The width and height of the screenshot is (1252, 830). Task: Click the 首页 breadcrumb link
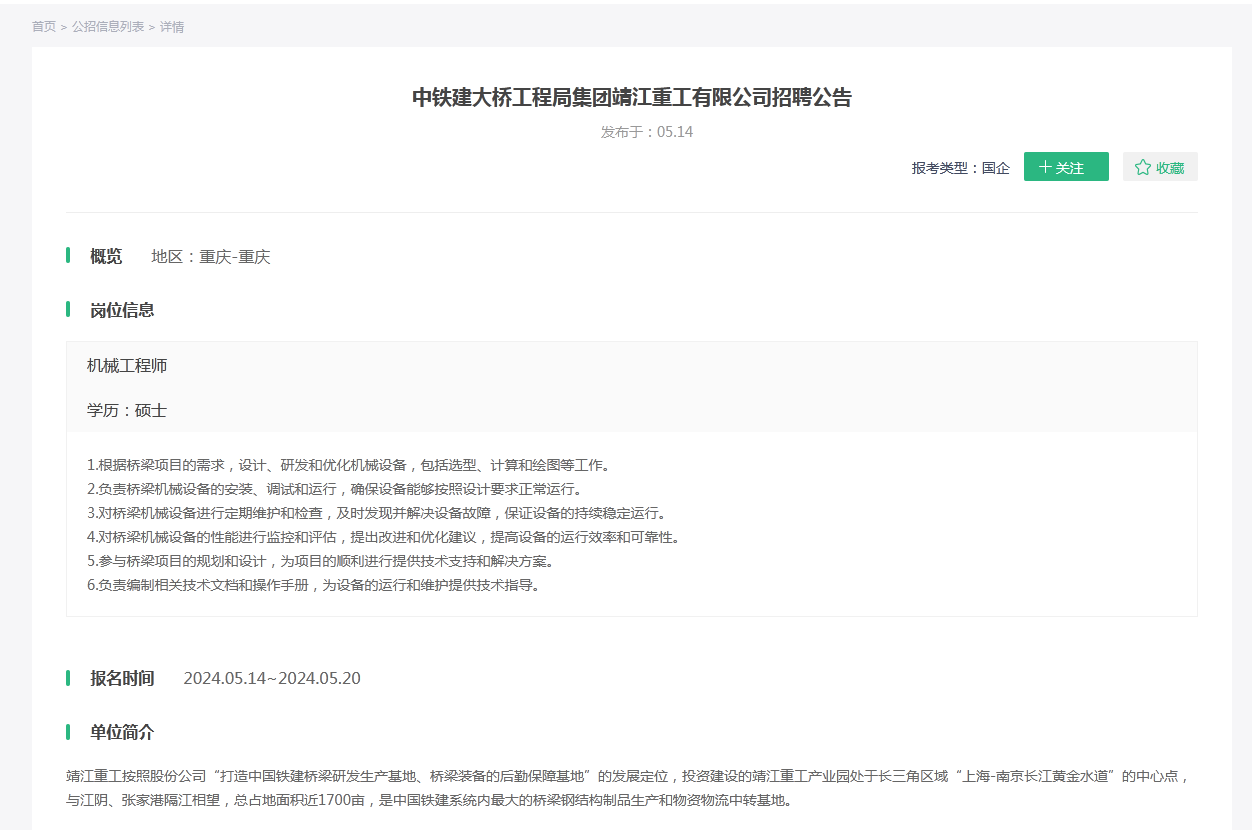point(44,27)
